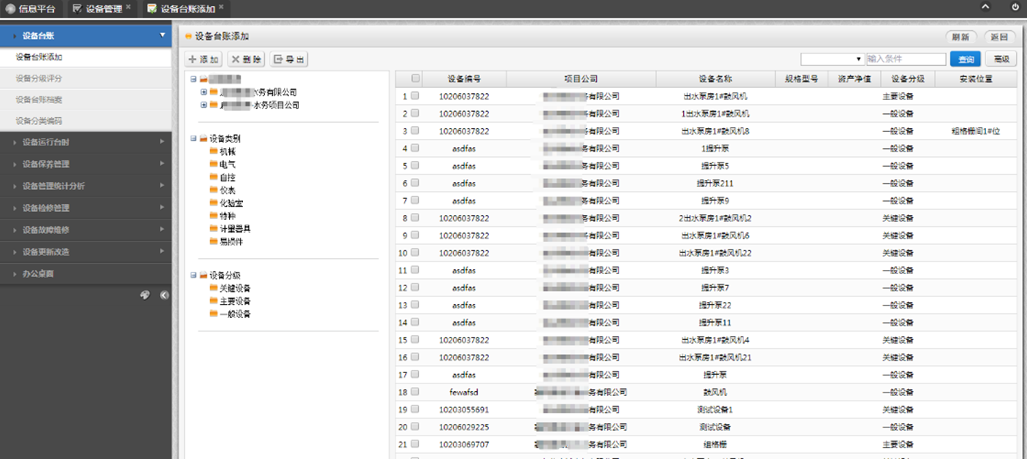This screenshot has width=1027, height=459.
Task: Select device number 10203055691 cell
Action: (x=464, y=409)
